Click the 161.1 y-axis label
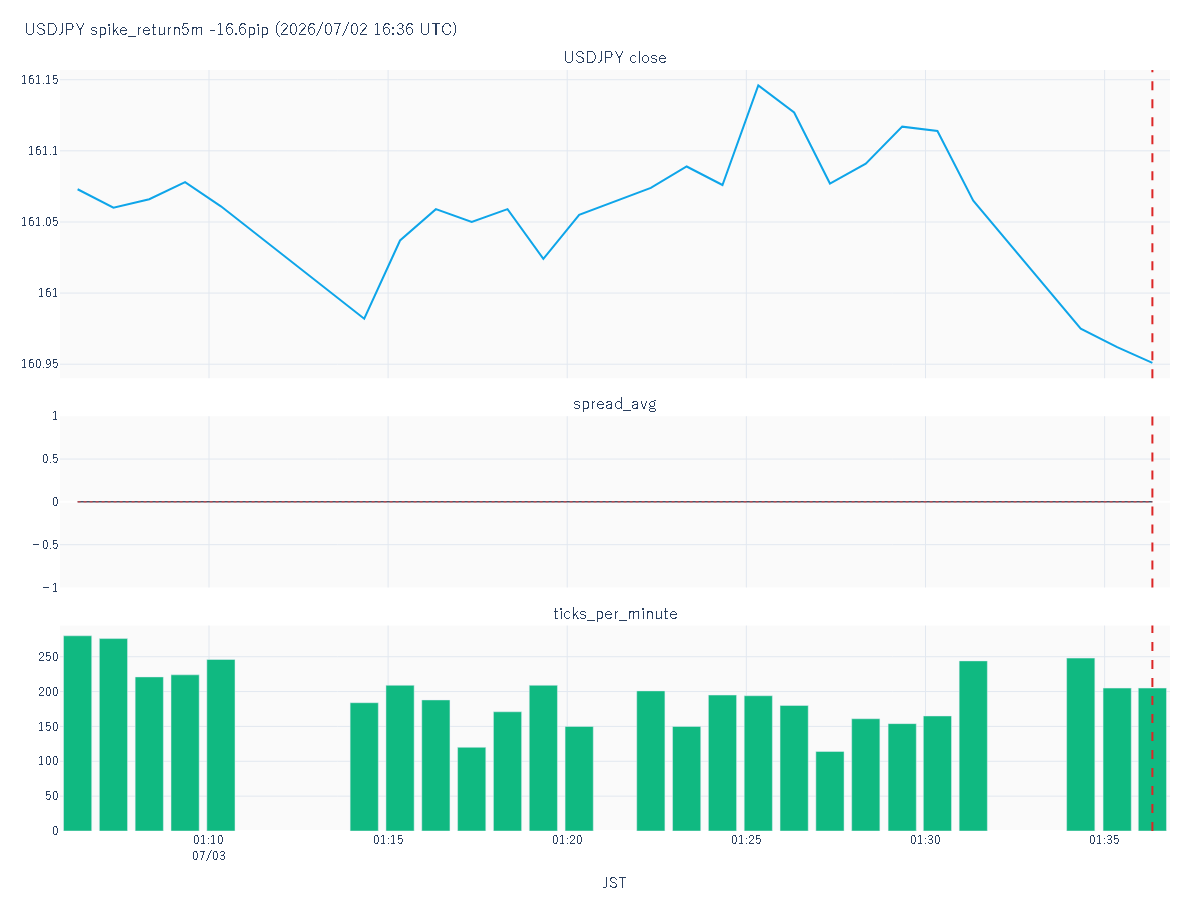Image resolution: width=1200 pixels, height=900 pixels. coord(41,151)
